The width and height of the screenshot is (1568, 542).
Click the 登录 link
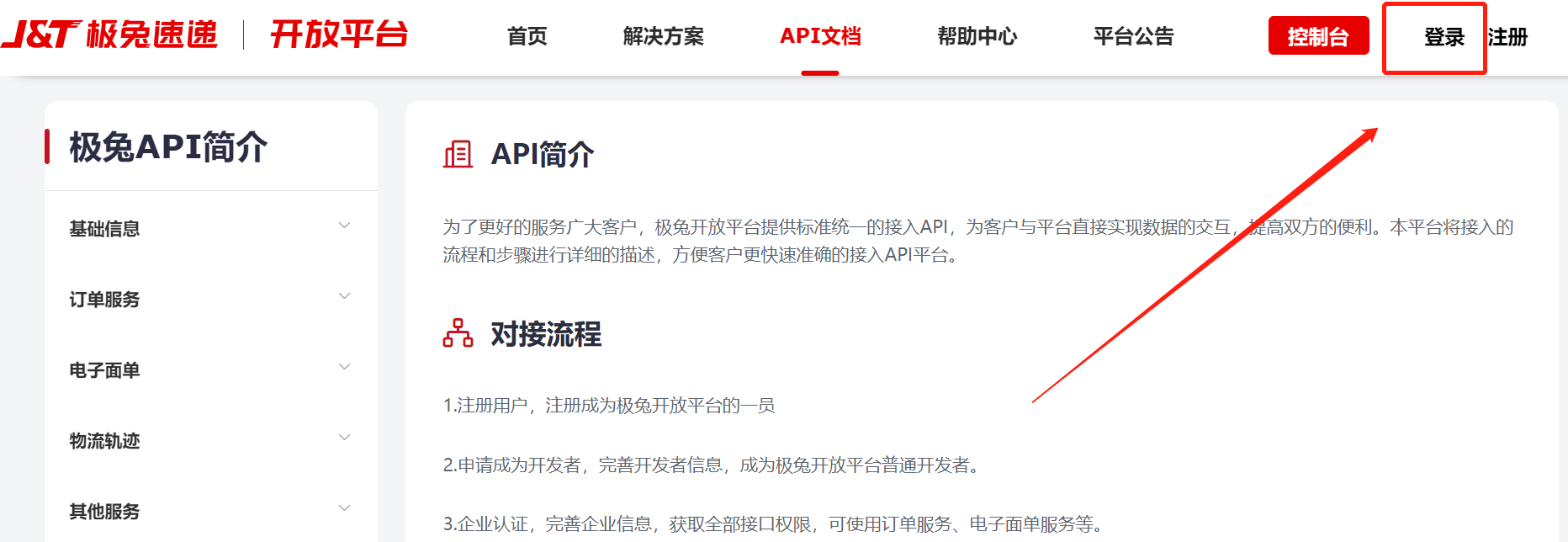[1444, 37]
